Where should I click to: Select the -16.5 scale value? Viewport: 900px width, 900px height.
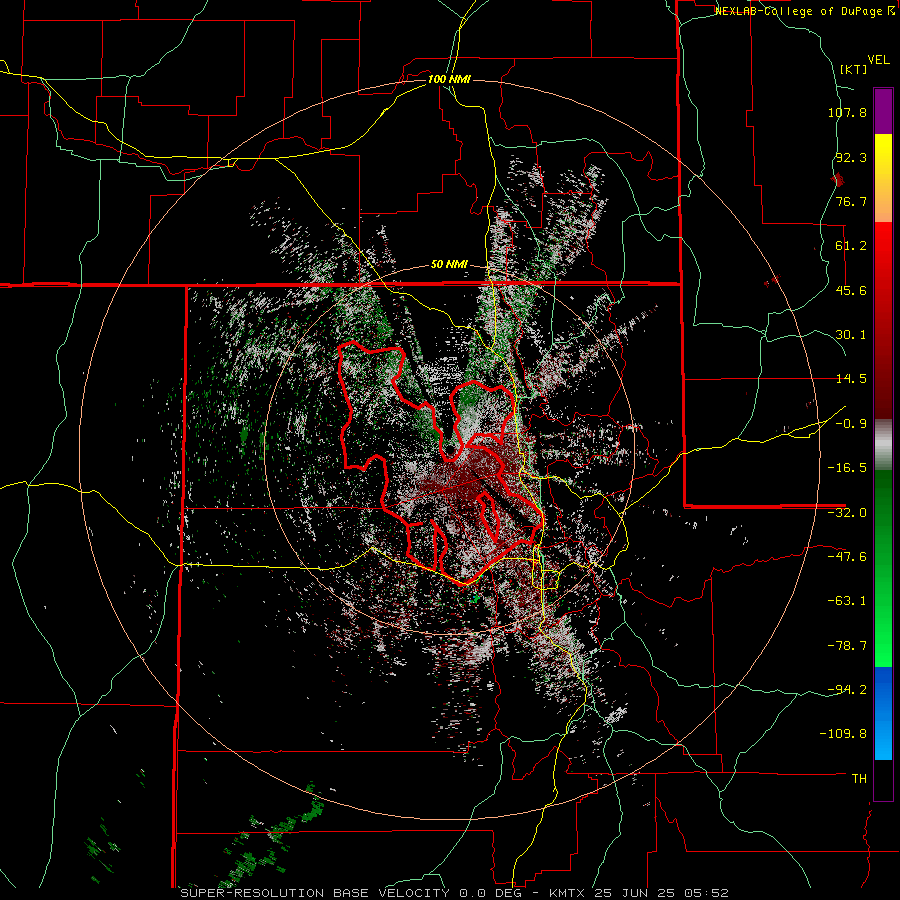click(847, 468)
